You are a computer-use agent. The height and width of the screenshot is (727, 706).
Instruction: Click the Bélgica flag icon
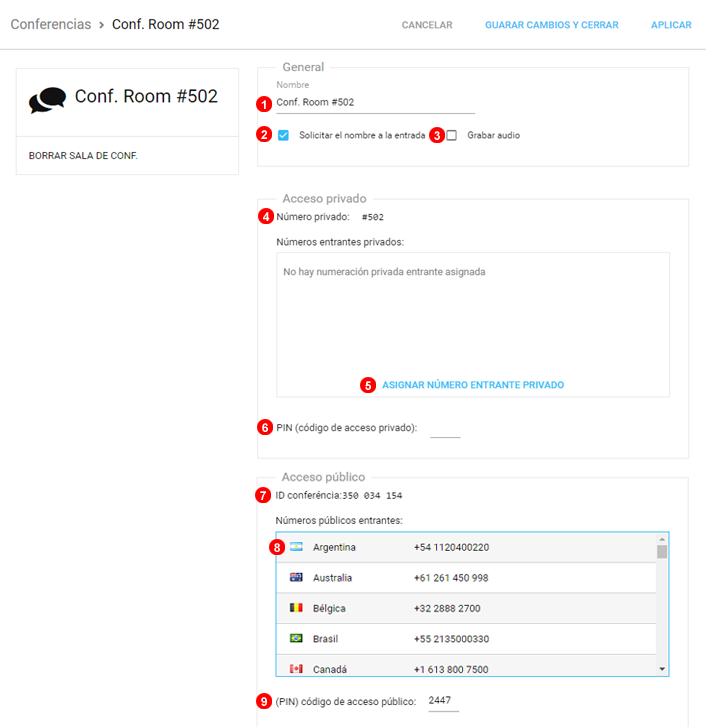click(x=296, y=607)
